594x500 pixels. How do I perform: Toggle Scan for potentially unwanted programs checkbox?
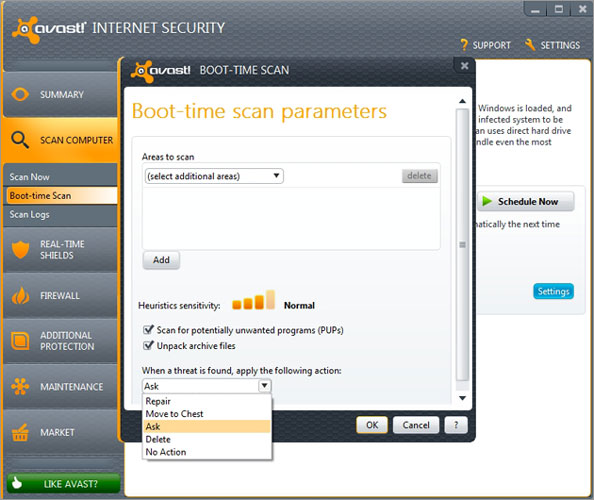click(x=148, y=330)
